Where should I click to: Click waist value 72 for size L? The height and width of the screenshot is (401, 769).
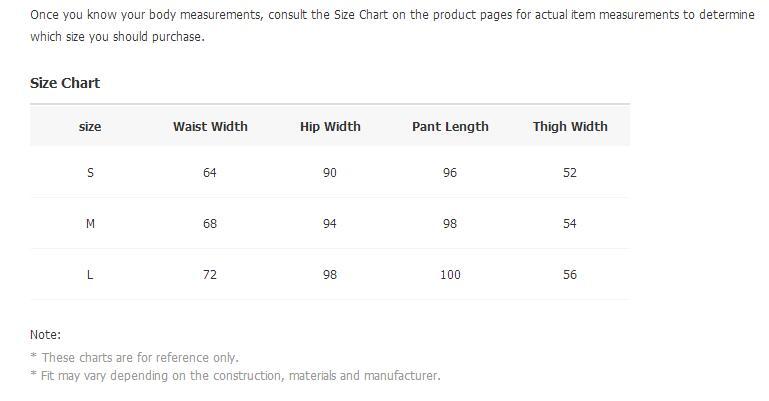(x=209, y=275)
